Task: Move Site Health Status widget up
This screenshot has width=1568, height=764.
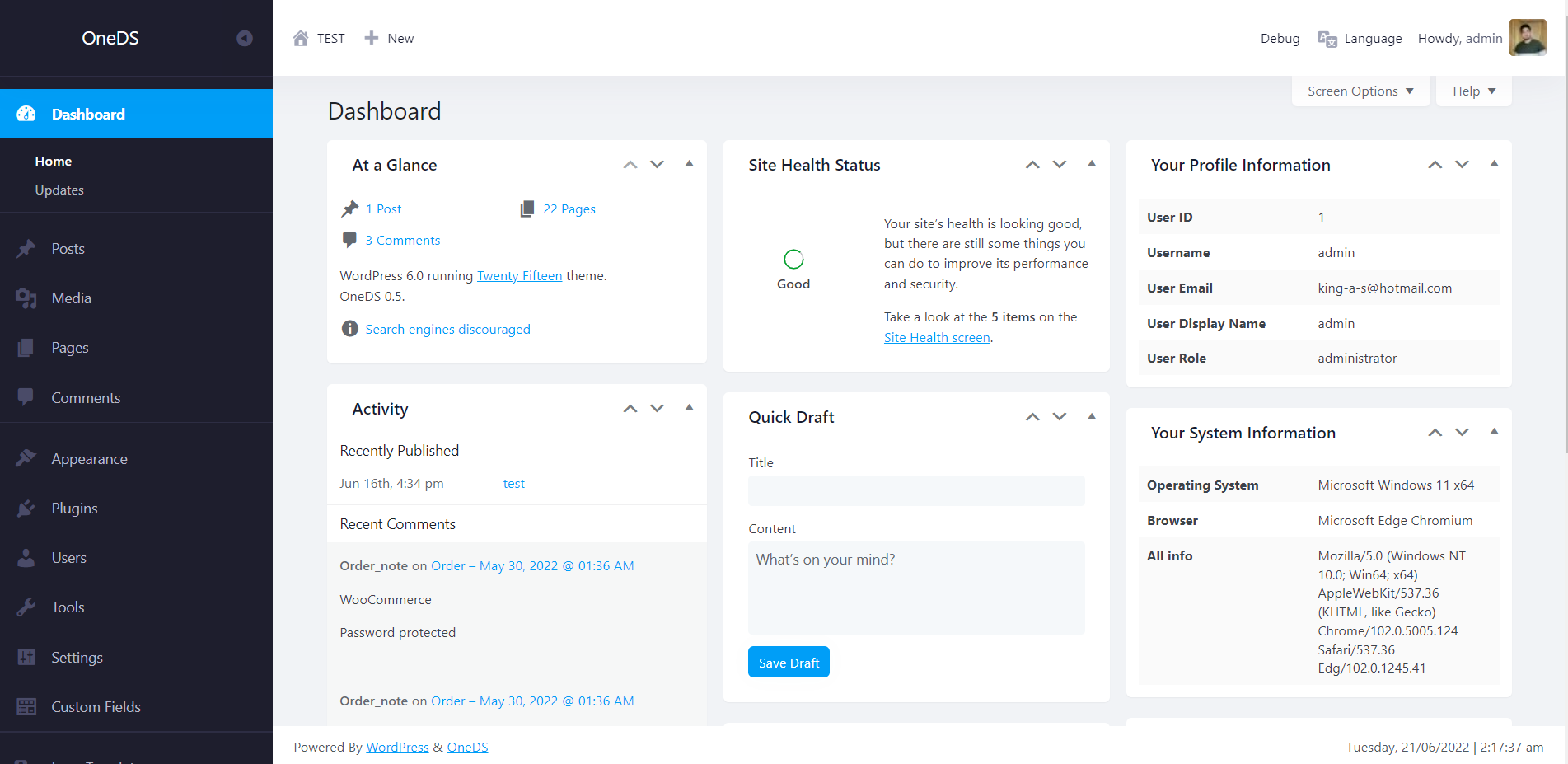Action: pyautogui.click(x=1032, y=165)
